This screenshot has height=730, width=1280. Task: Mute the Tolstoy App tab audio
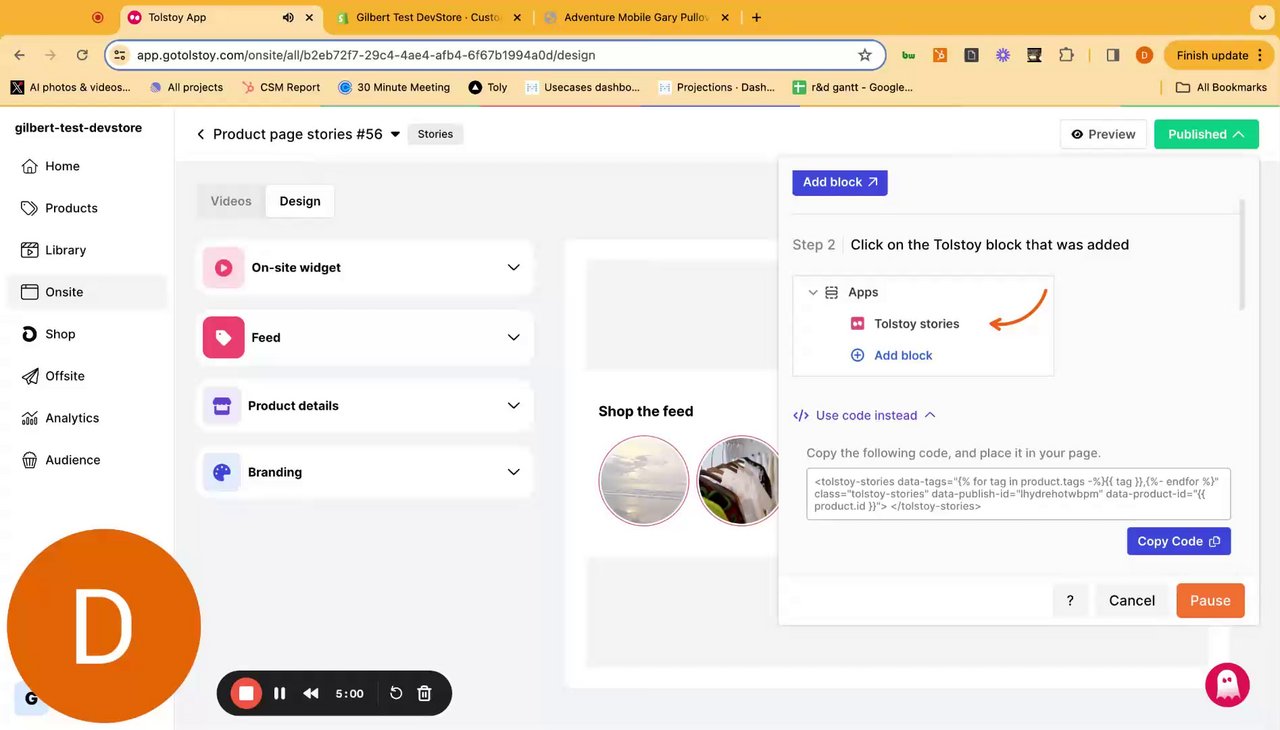click(x=288, y=17)
